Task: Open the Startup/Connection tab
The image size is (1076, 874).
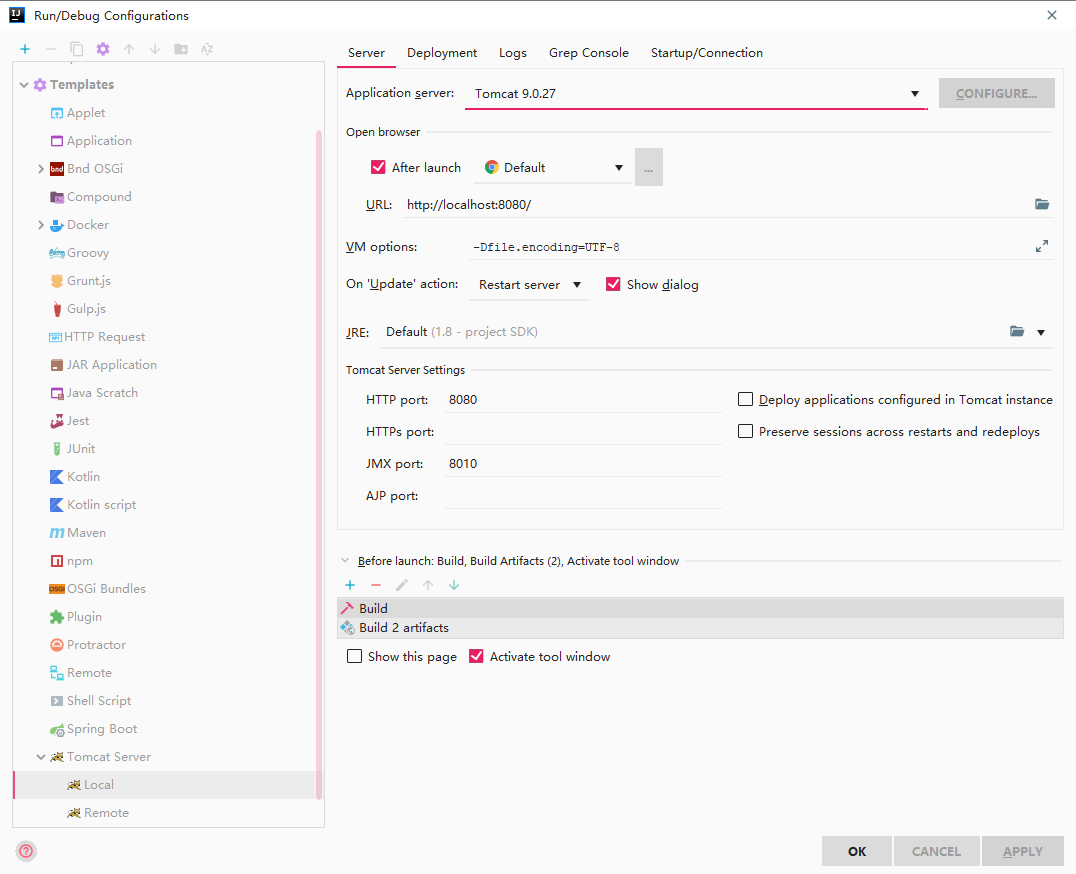Action: (x=707, y=53)
